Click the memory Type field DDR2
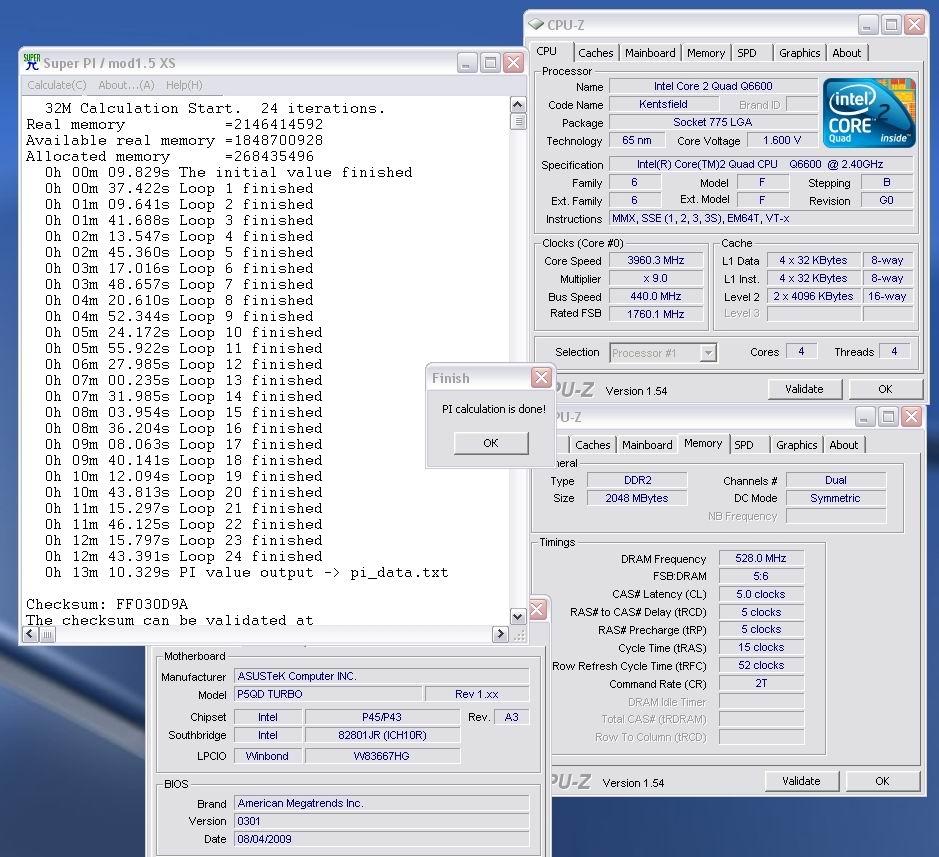Image resolution: width=939 pixels, height=857 pixels. tap(637, 480)
